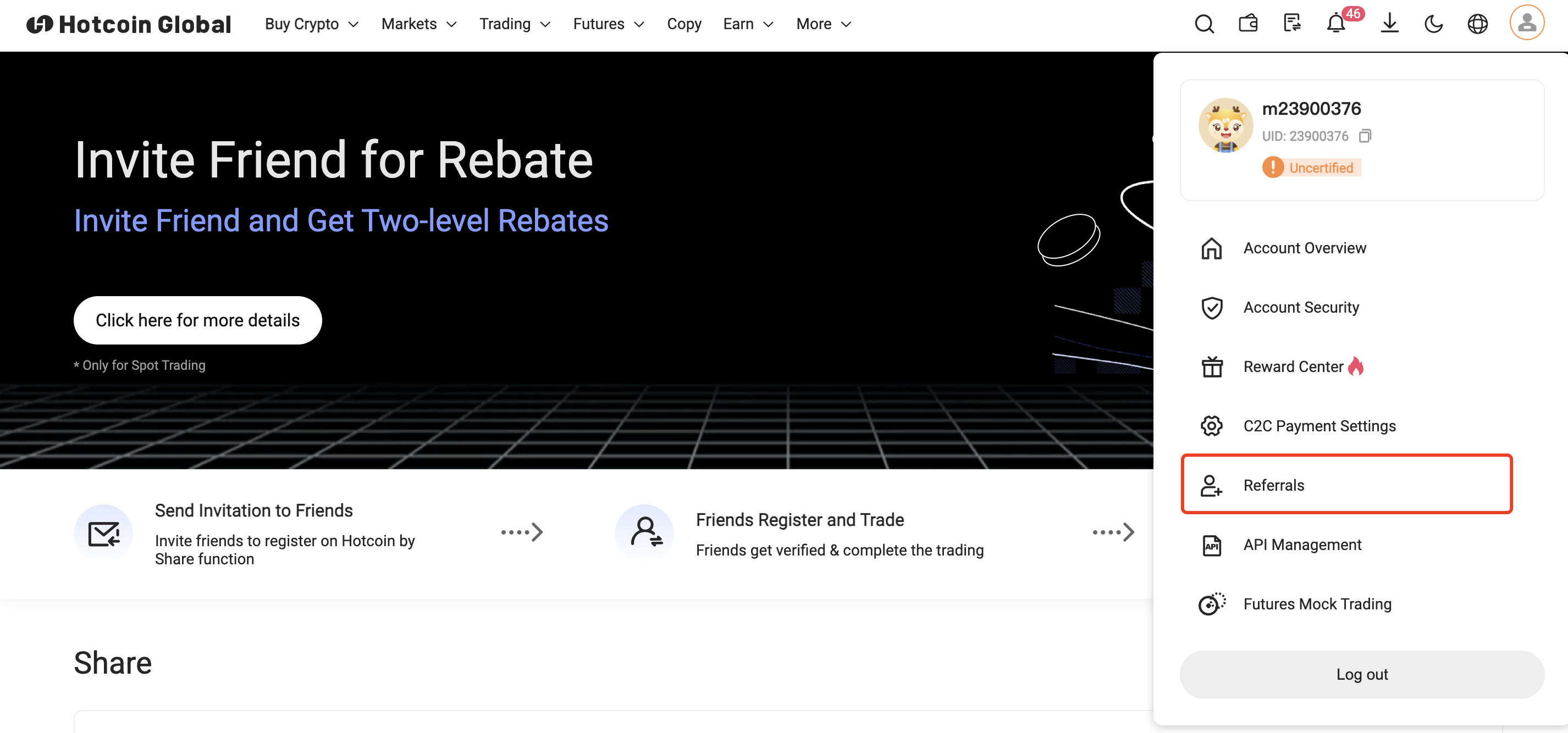This screenshot has height=733, width=1568.
Task: Expand the Buy Crypto dropdown
Action: pos(311,24)
